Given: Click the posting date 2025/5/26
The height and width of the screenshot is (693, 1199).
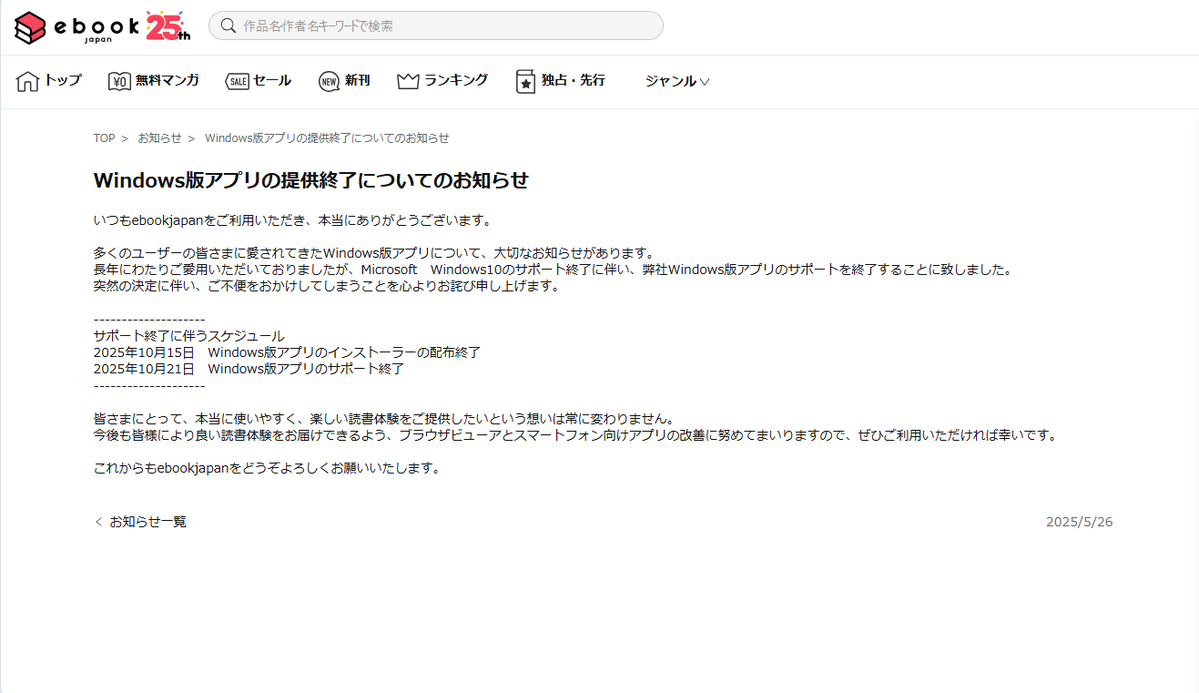Looking at the screenshot, I should tap(1079, 522).
